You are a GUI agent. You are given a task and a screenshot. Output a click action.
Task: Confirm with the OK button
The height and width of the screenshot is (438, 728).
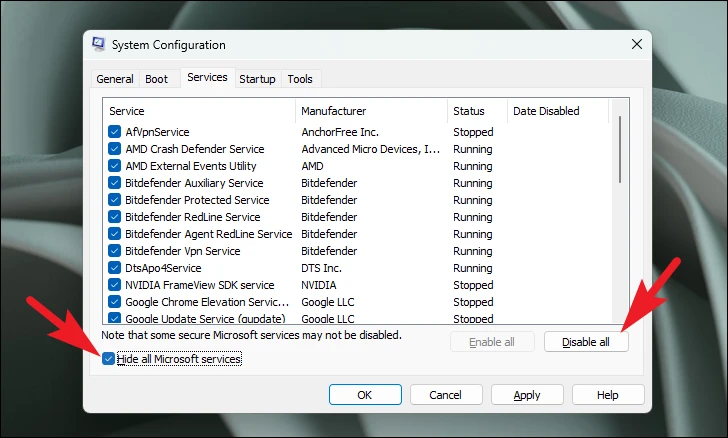click(x=365, y=395)
